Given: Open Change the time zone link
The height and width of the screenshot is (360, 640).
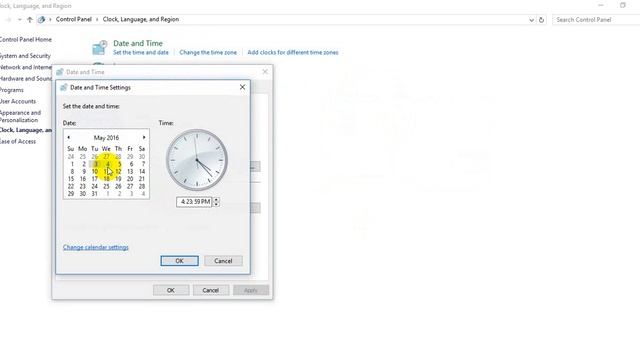Looking at the screenshot, I should tap(208, 52).
